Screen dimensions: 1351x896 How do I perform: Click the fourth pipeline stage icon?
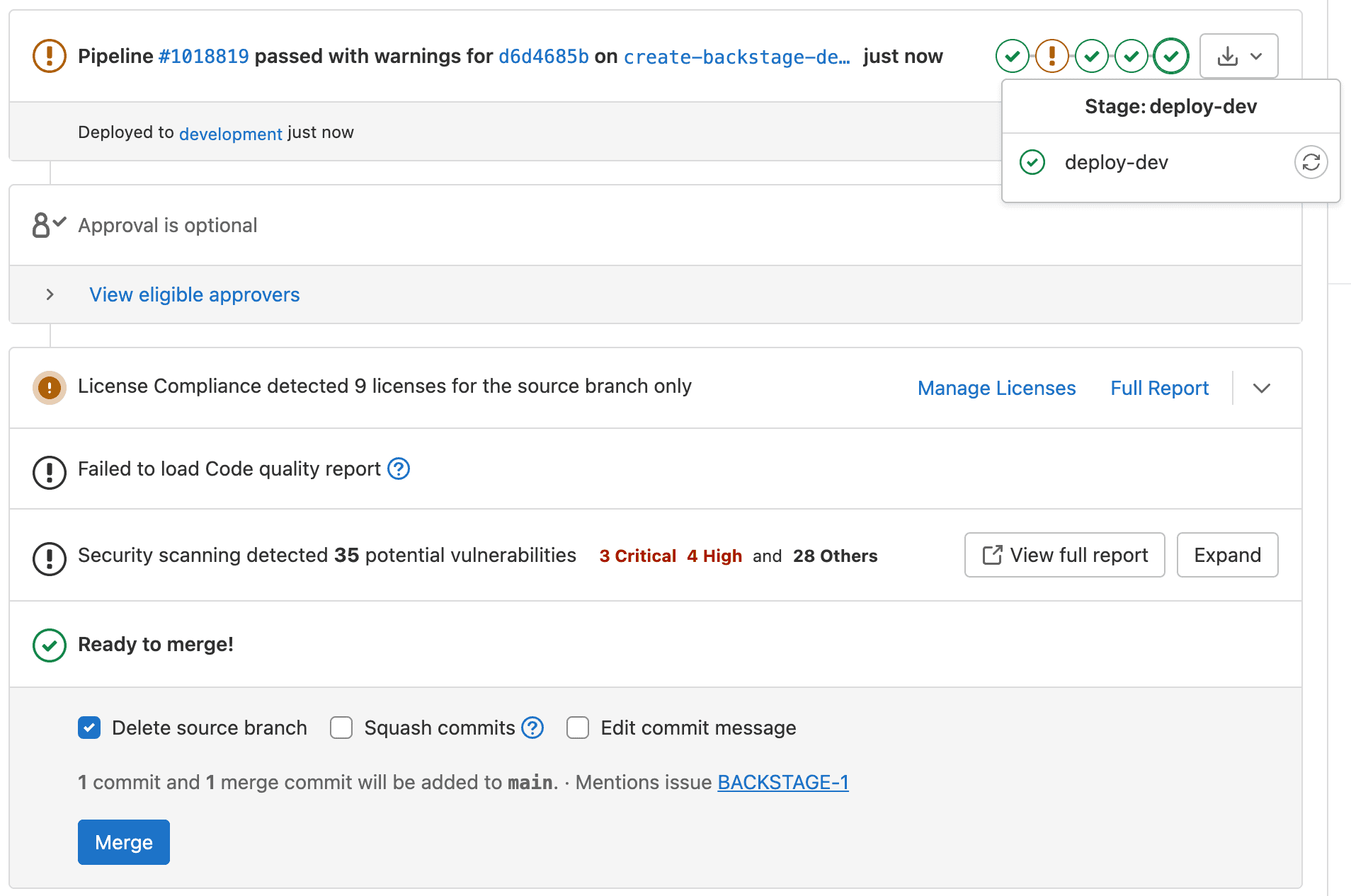[1131, 56]
